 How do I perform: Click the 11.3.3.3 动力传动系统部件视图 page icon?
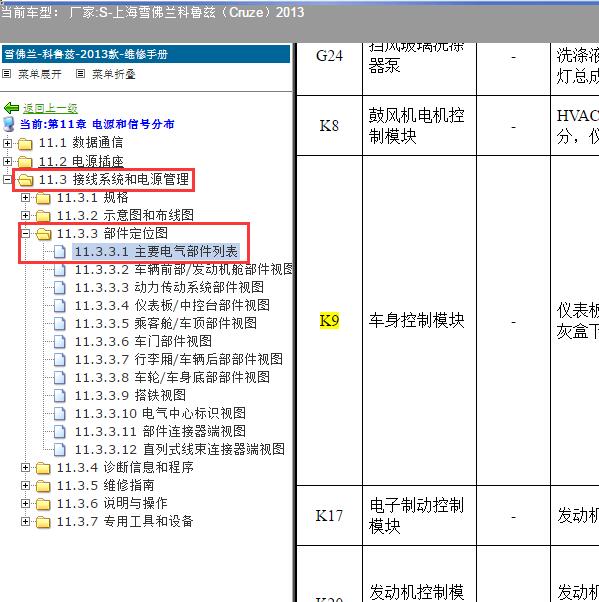point(60,288)
